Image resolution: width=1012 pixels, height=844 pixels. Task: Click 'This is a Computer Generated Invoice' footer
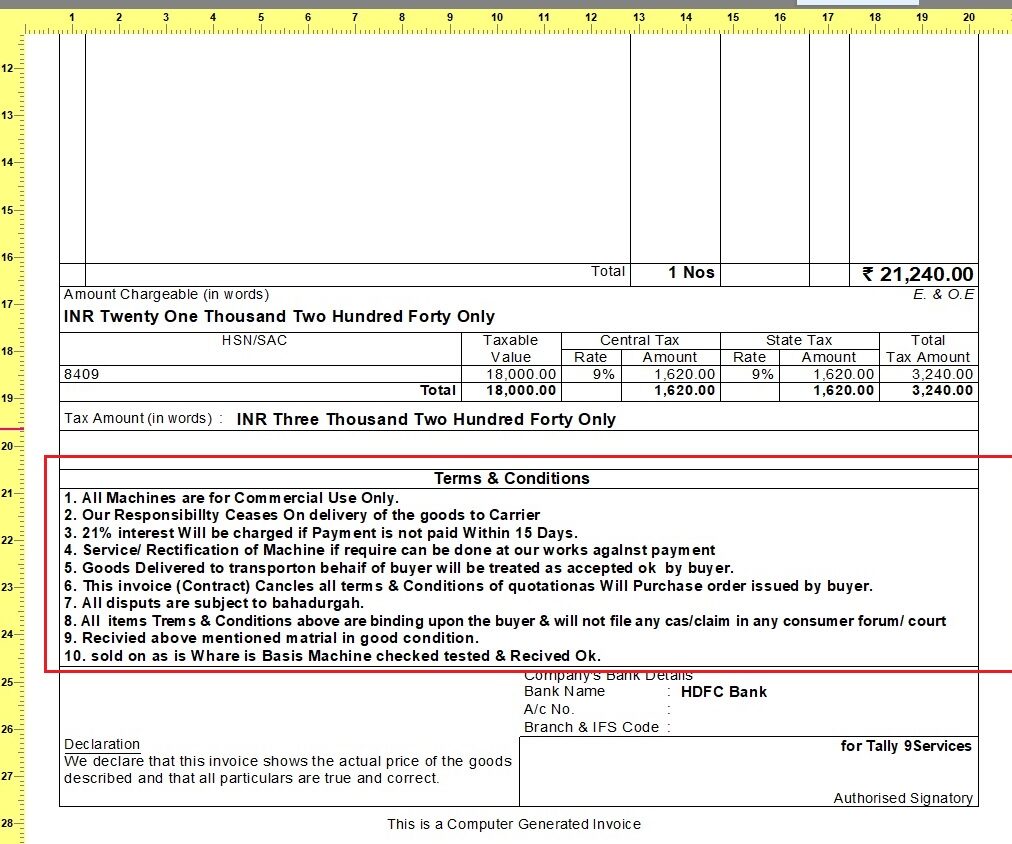[x=514, y=824]
